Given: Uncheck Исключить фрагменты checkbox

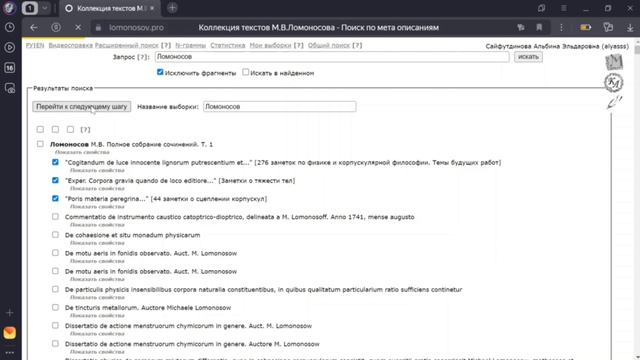Looking at the screenshot, I should click(160, 72).
